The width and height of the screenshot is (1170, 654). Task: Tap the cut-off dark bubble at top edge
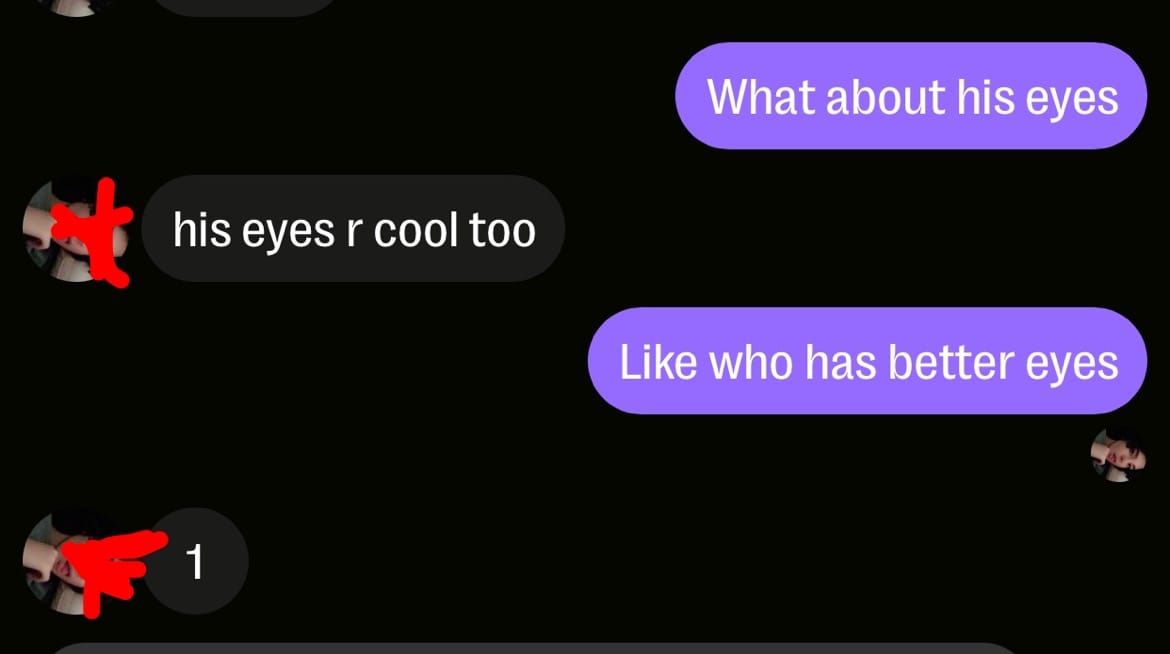coord(246,7)
